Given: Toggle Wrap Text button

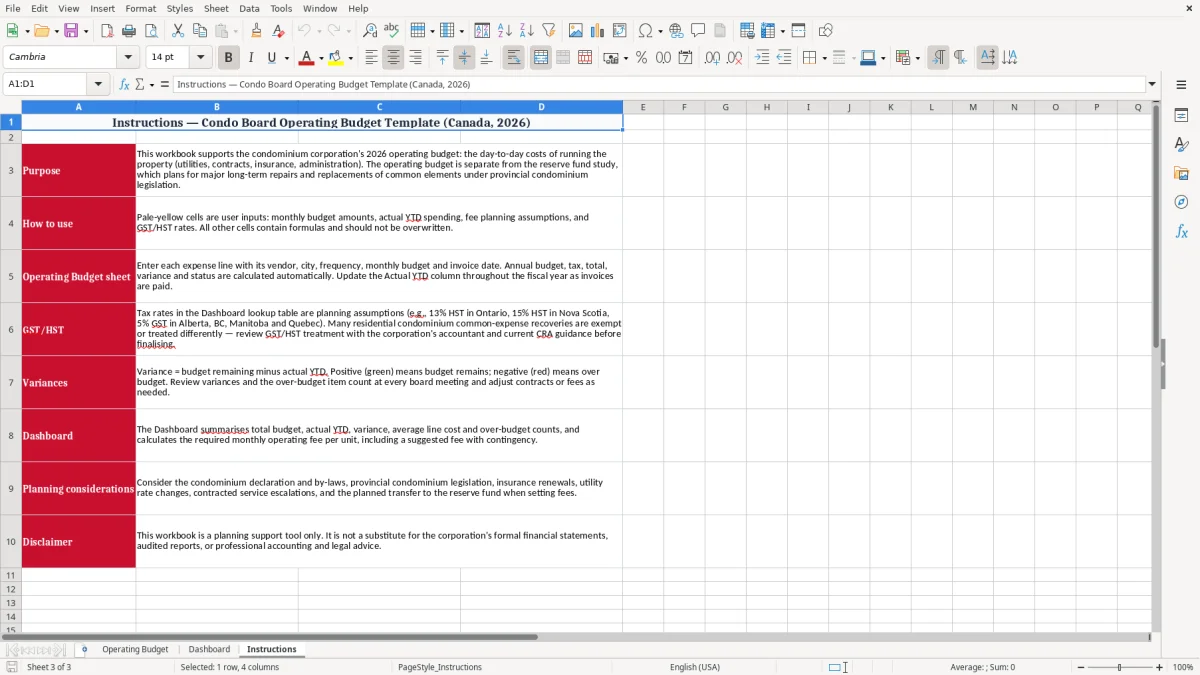Looking at the screenshot, I should [x=513, y=58].
